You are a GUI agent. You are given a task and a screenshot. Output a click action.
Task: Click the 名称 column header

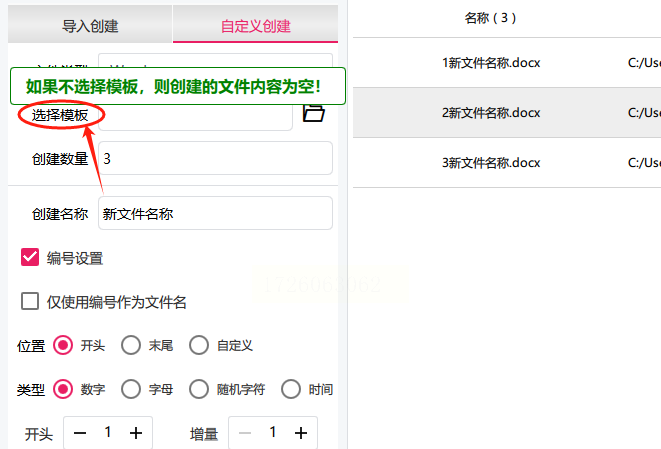click(490, 18)
